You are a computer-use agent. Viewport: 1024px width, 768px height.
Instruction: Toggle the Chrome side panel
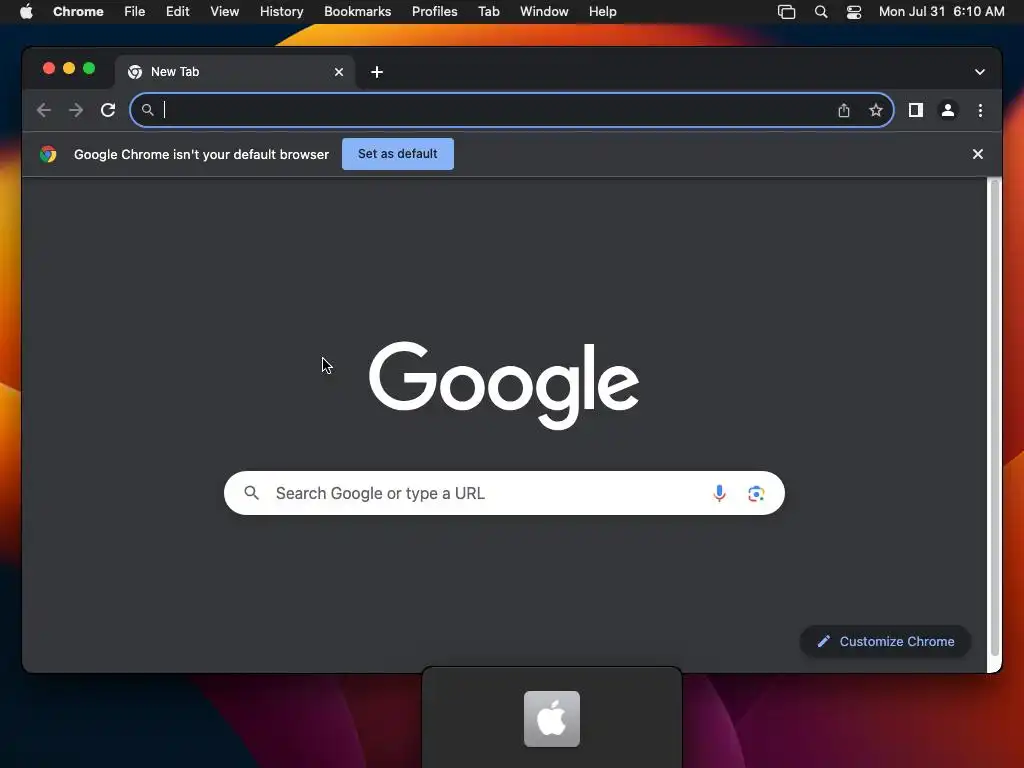click(x=916, y=110)
